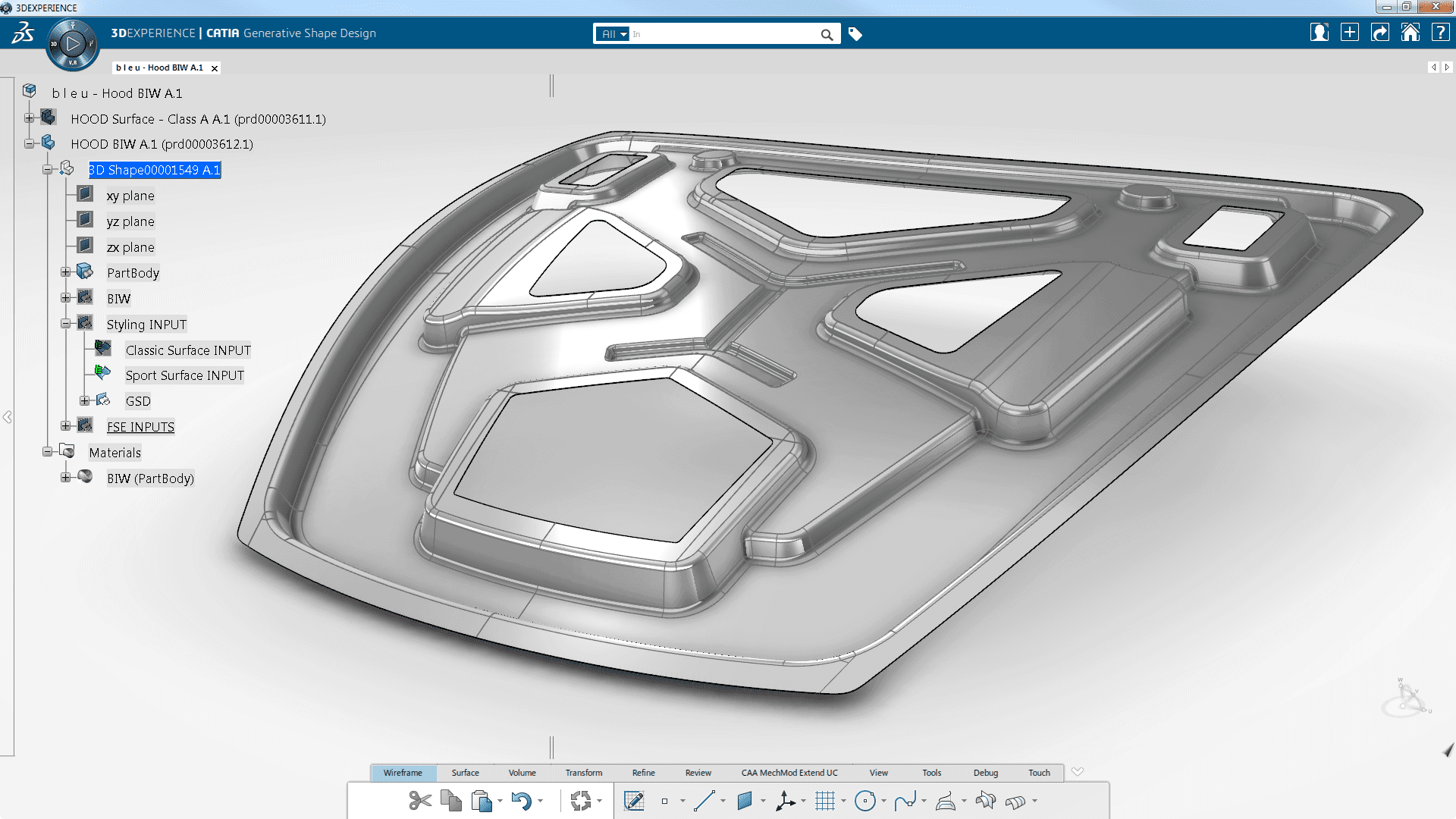Image resolution: width=1456 pixels, height=819 pixels.
Task: Open the Transform tab
Action: pos(583,773)
